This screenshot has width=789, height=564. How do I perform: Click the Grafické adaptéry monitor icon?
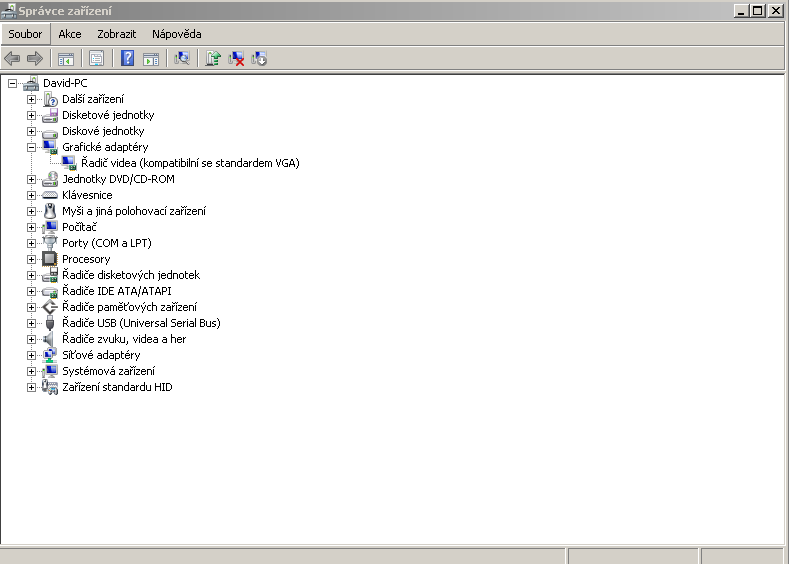tap(50, 147)
